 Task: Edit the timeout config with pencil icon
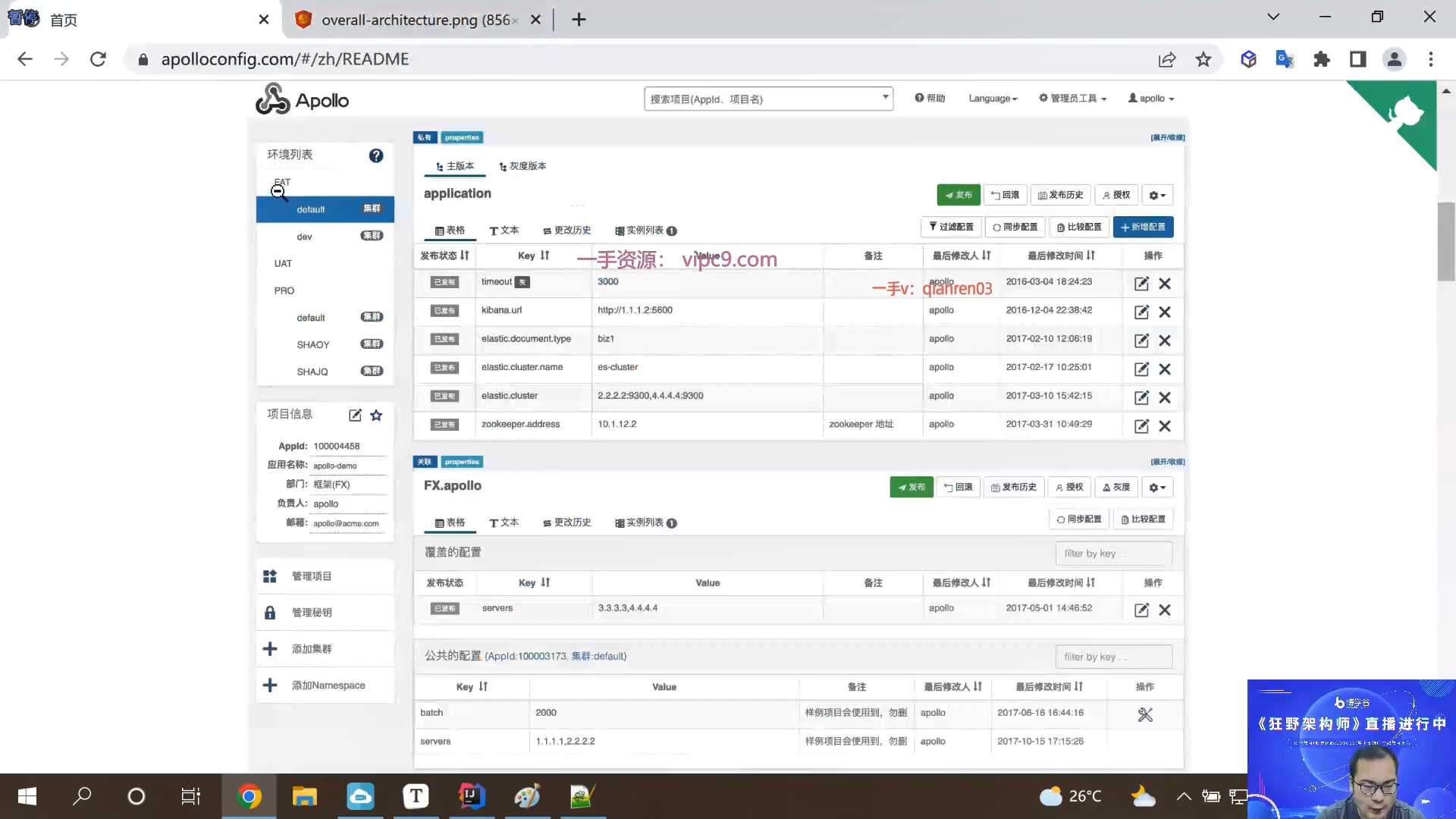point(1142,284)
